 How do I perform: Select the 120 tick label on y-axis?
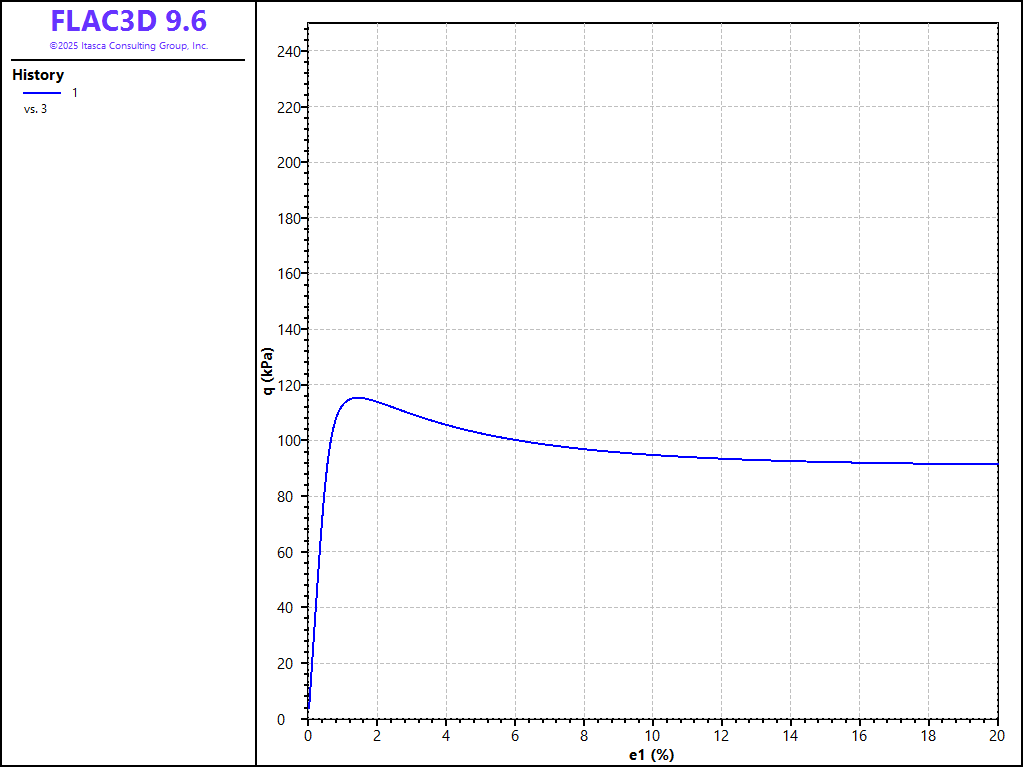tap(286, 385)
